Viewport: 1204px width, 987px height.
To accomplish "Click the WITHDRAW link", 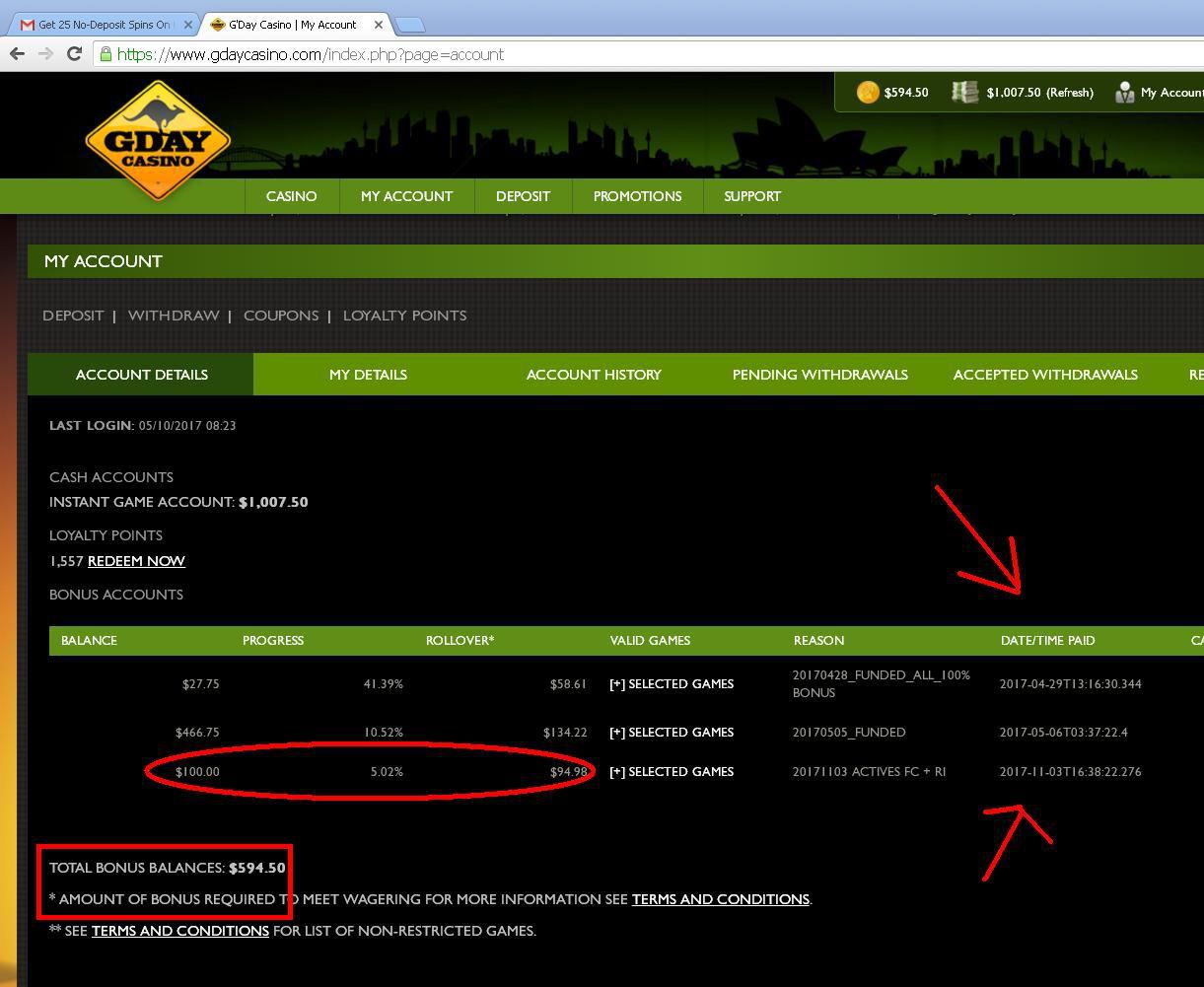I will pos(174,316).
